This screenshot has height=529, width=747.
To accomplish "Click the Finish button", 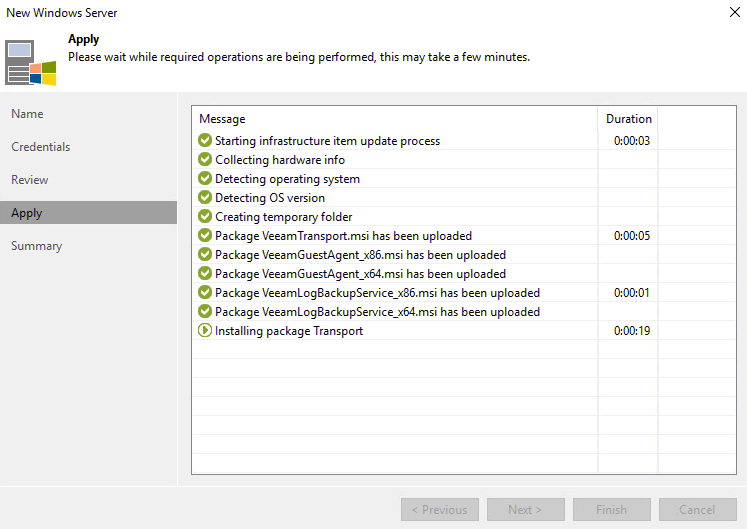I will pos(611,510).
